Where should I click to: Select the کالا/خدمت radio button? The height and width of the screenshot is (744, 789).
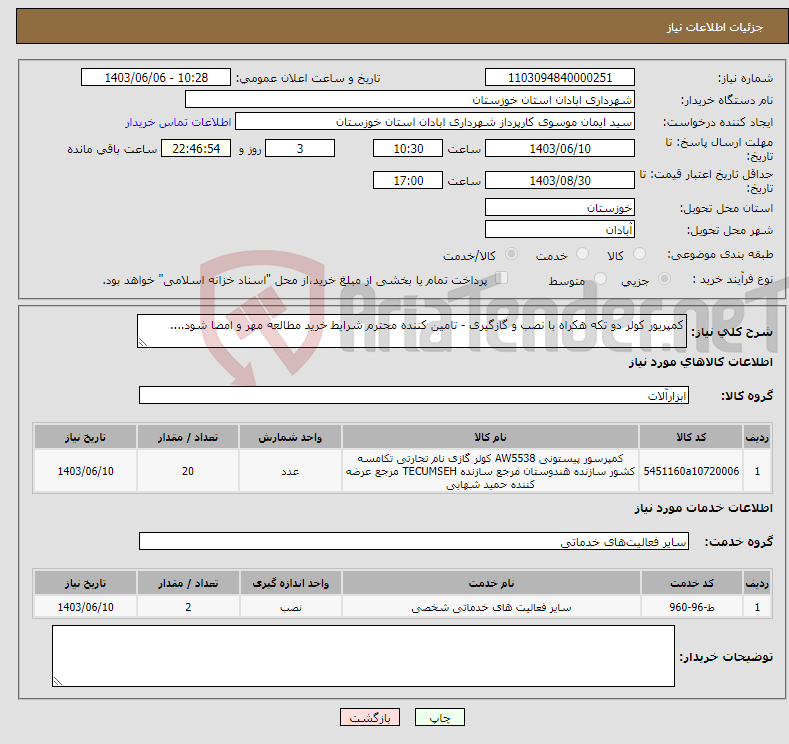(511, 254)
